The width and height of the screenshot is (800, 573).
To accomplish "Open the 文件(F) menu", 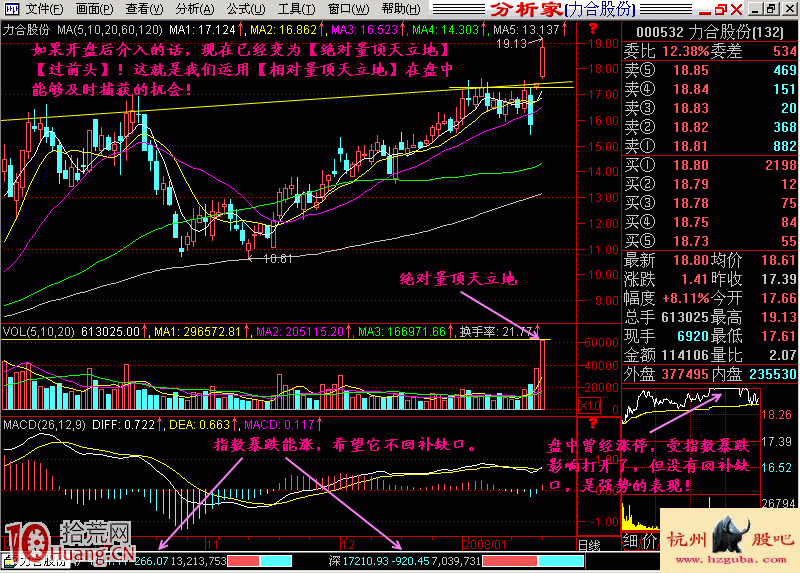I will click(44, 9).
